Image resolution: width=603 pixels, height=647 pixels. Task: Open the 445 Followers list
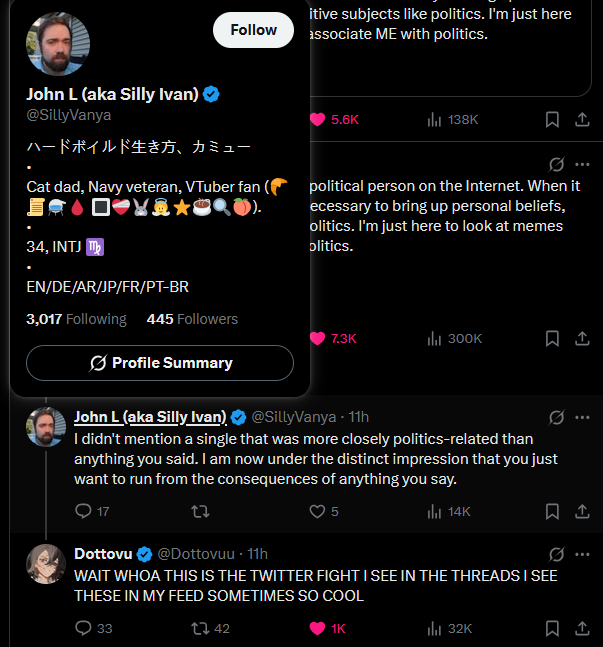click(192, 319)
